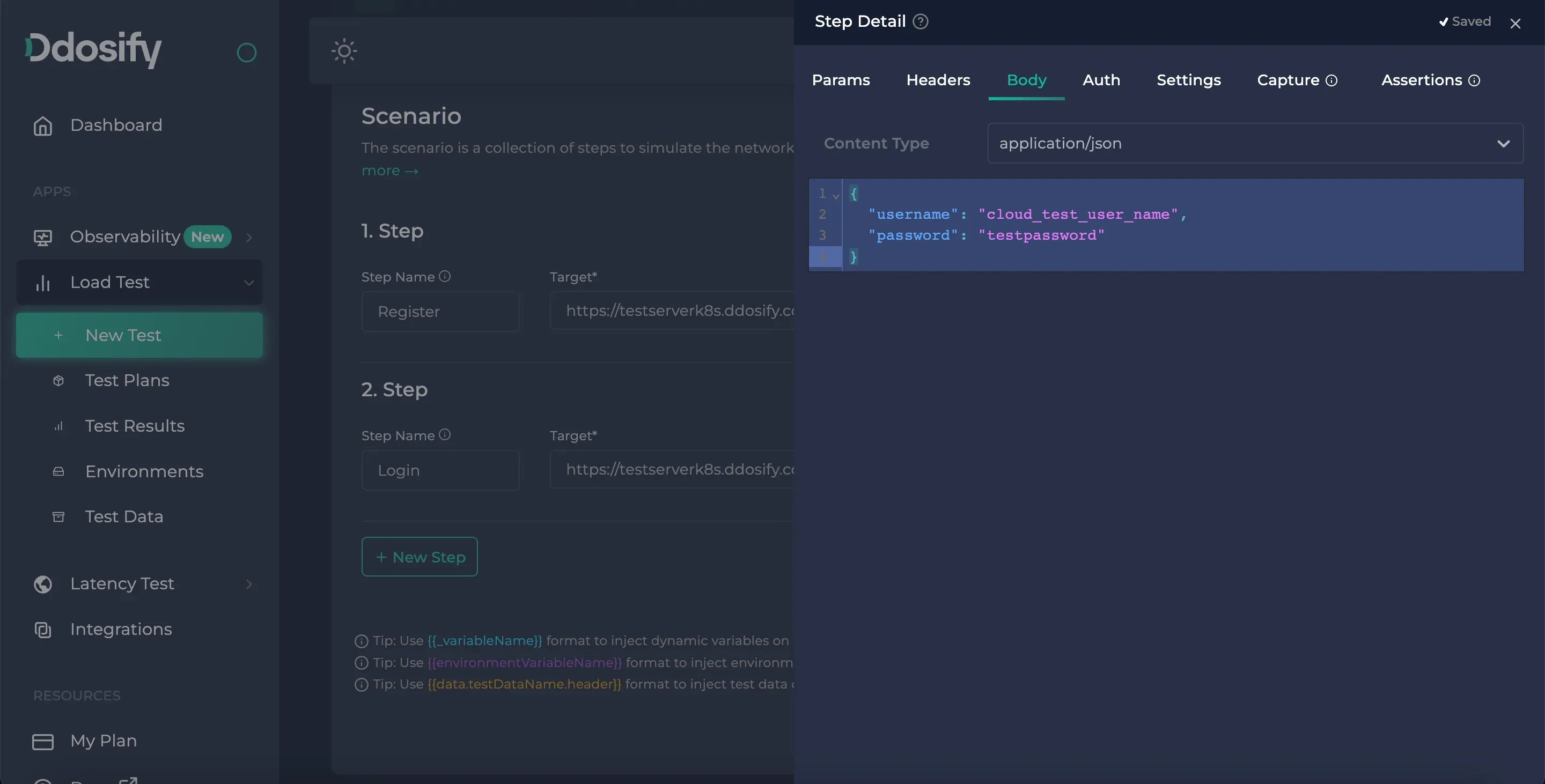Collapse sidebar with green circle icon
The width and height of the screenshot is (1545, 784).
click(x=247, y=53)
